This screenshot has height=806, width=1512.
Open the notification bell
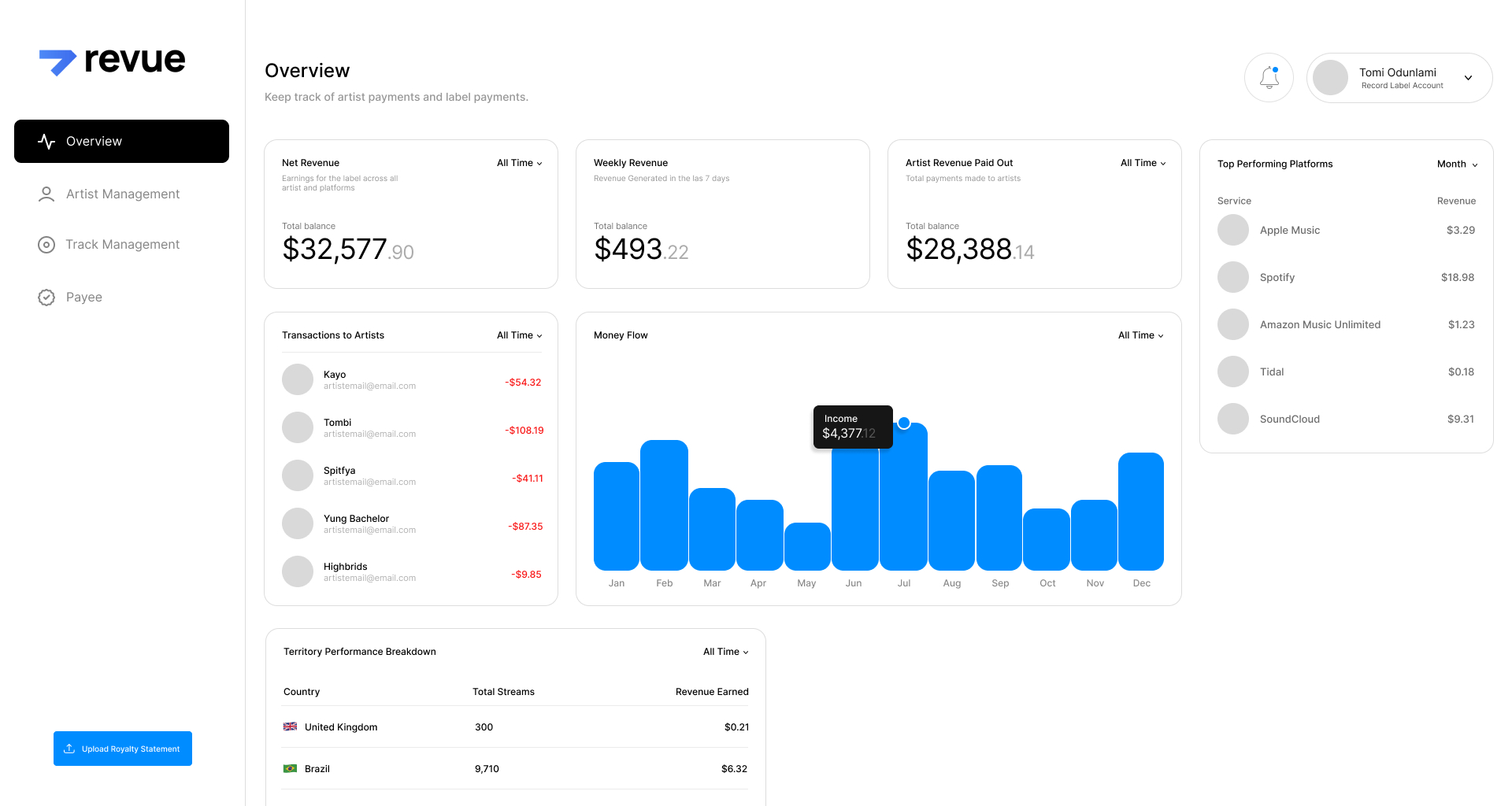[1269, 77]
